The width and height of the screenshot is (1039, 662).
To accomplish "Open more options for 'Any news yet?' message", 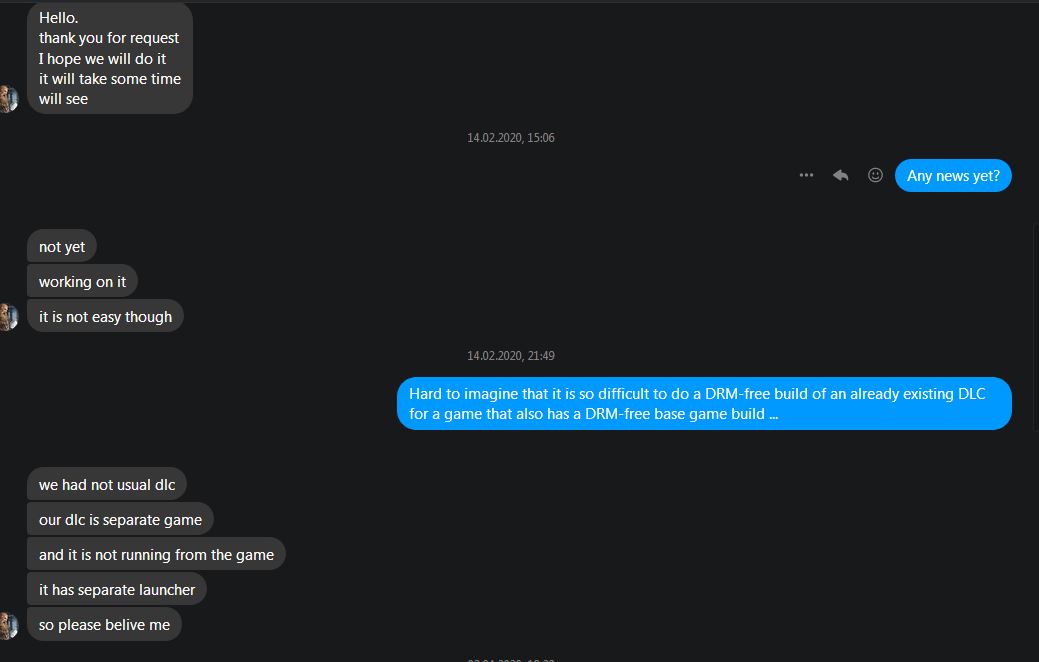I will (x=806, y=176).
